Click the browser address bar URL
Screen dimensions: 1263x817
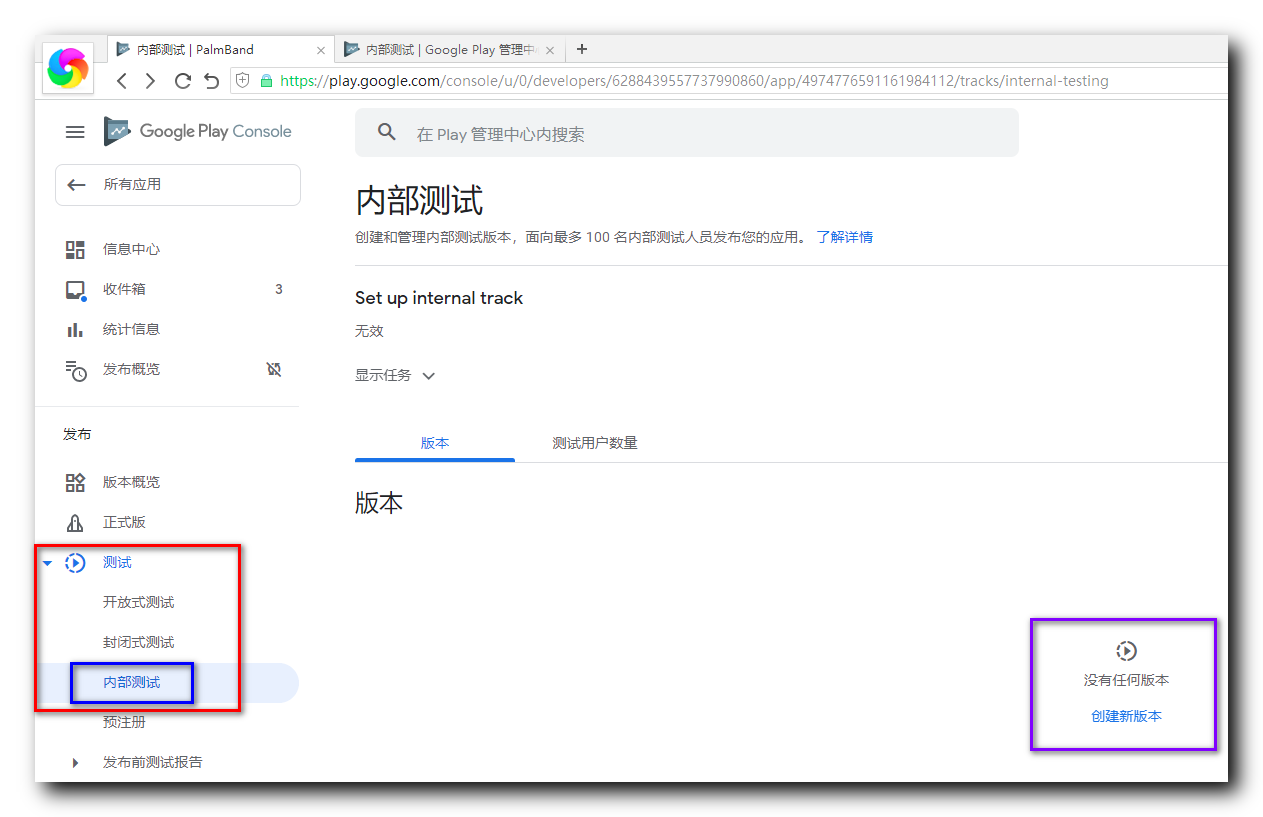click(694, 81)
